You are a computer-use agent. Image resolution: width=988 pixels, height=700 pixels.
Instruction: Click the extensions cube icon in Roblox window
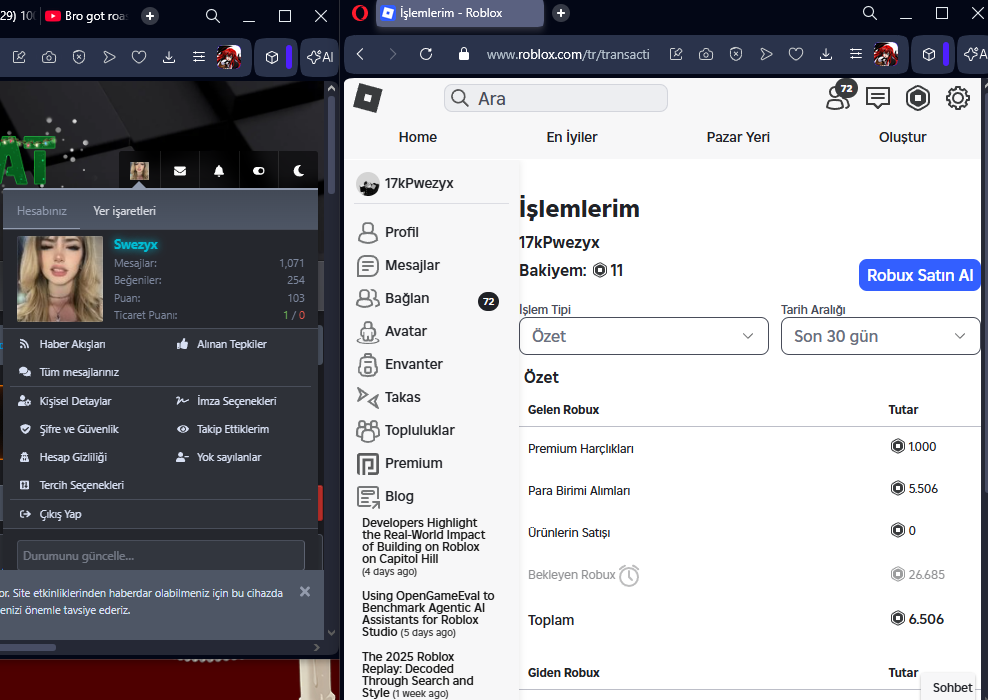pos(929,55)
